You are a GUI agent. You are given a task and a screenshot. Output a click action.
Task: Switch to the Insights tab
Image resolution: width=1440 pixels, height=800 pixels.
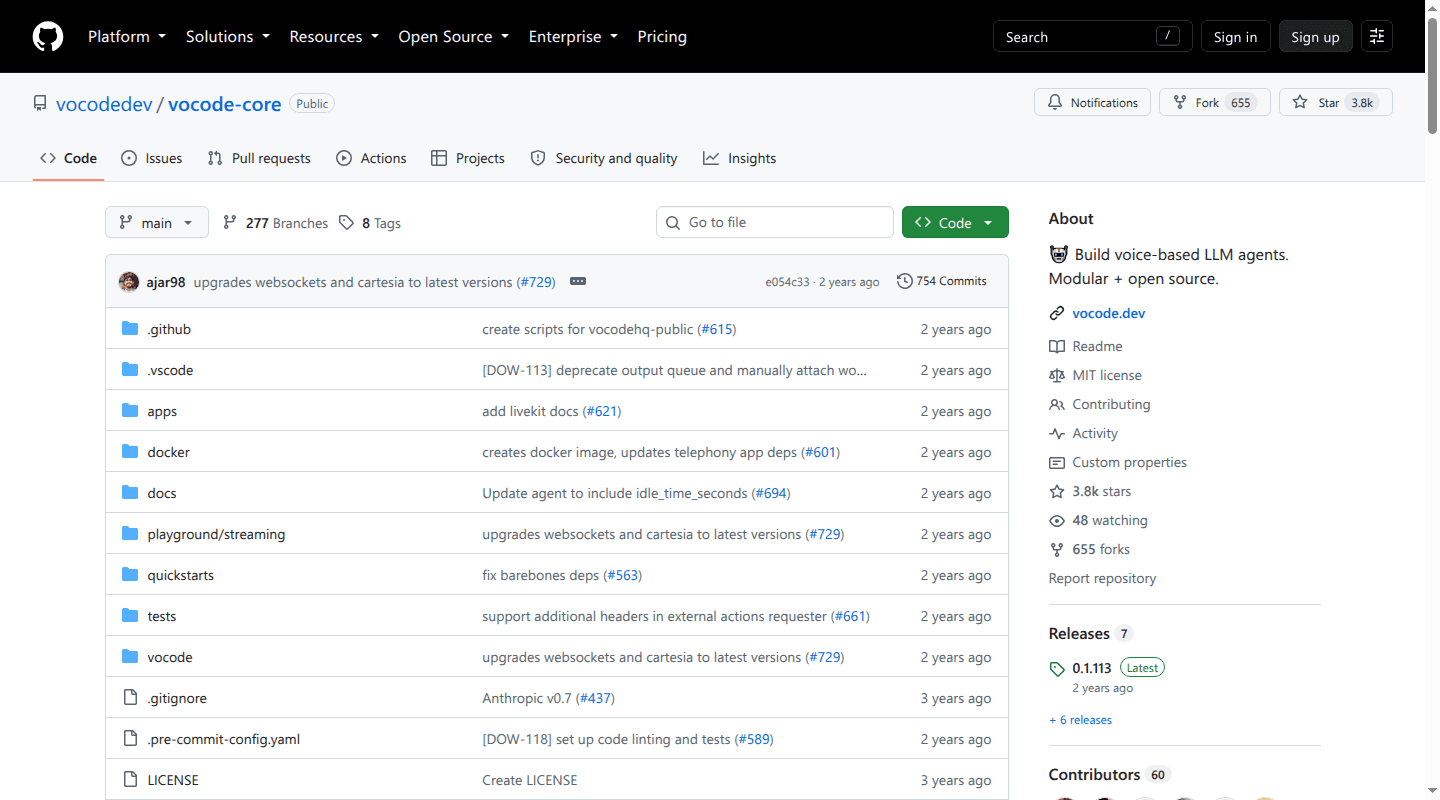(740, 158)
